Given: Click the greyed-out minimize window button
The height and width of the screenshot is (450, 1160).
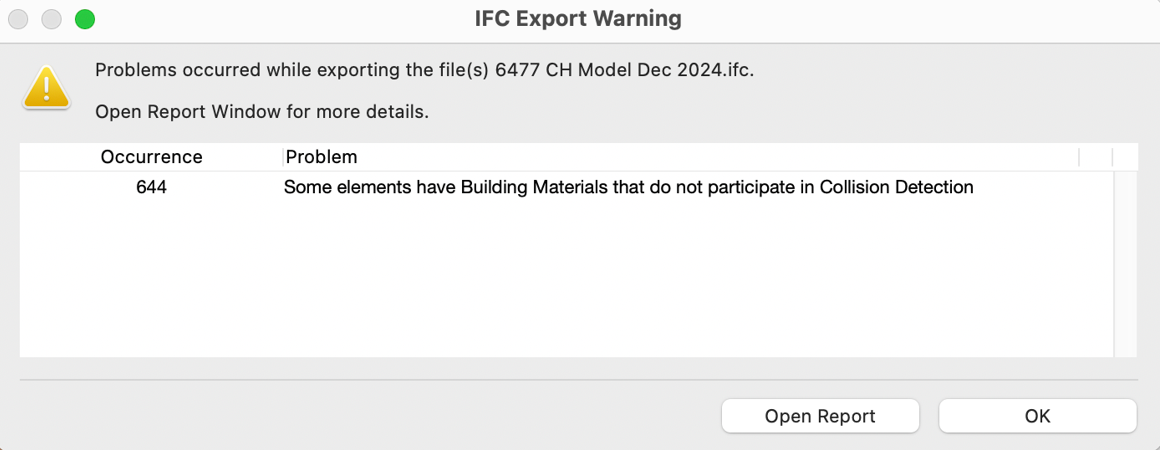Looking at the screenshot, I should click(x=51, y=19).
